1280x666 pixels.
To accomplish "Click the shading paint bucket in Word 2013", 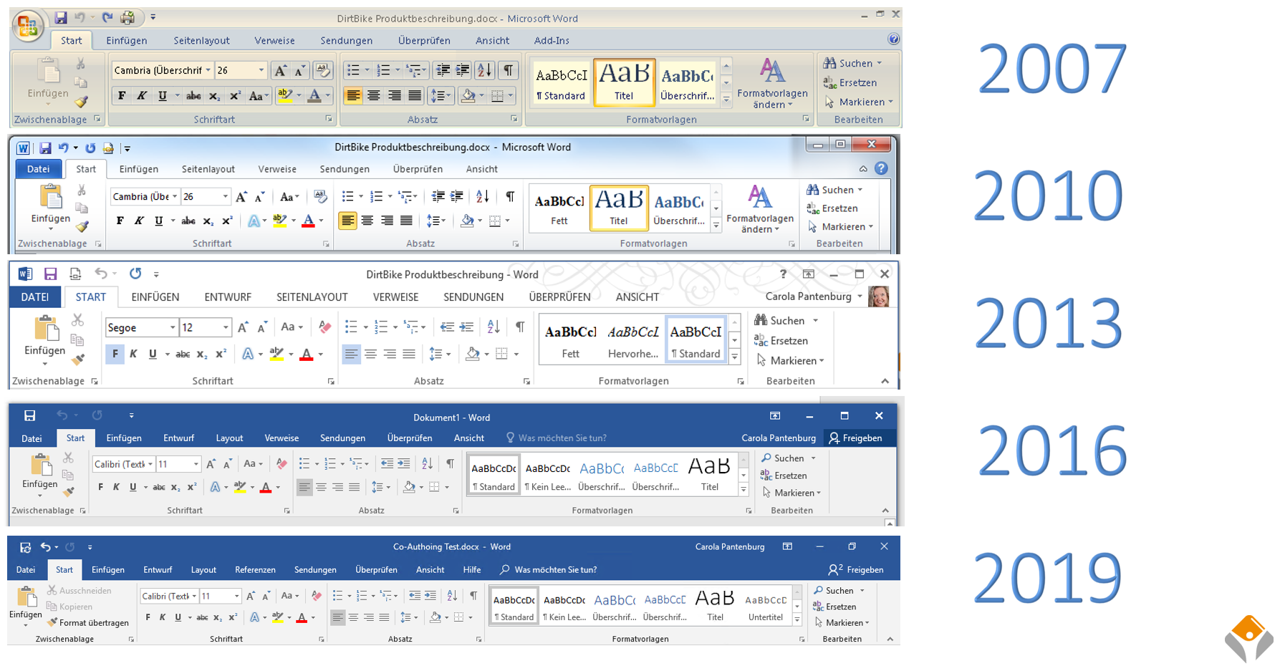I will coord(472,354).
